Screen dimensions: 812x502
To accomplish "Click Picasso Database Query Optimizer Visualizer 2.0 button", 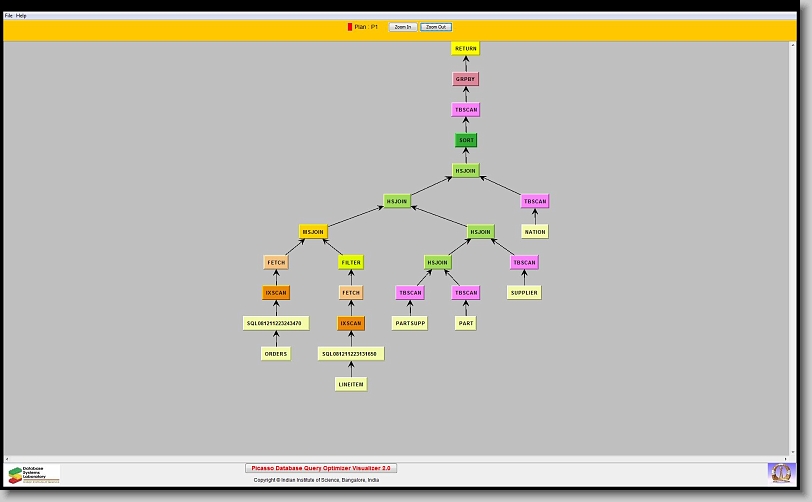I will pyautogui.click(x=321, y=467).
